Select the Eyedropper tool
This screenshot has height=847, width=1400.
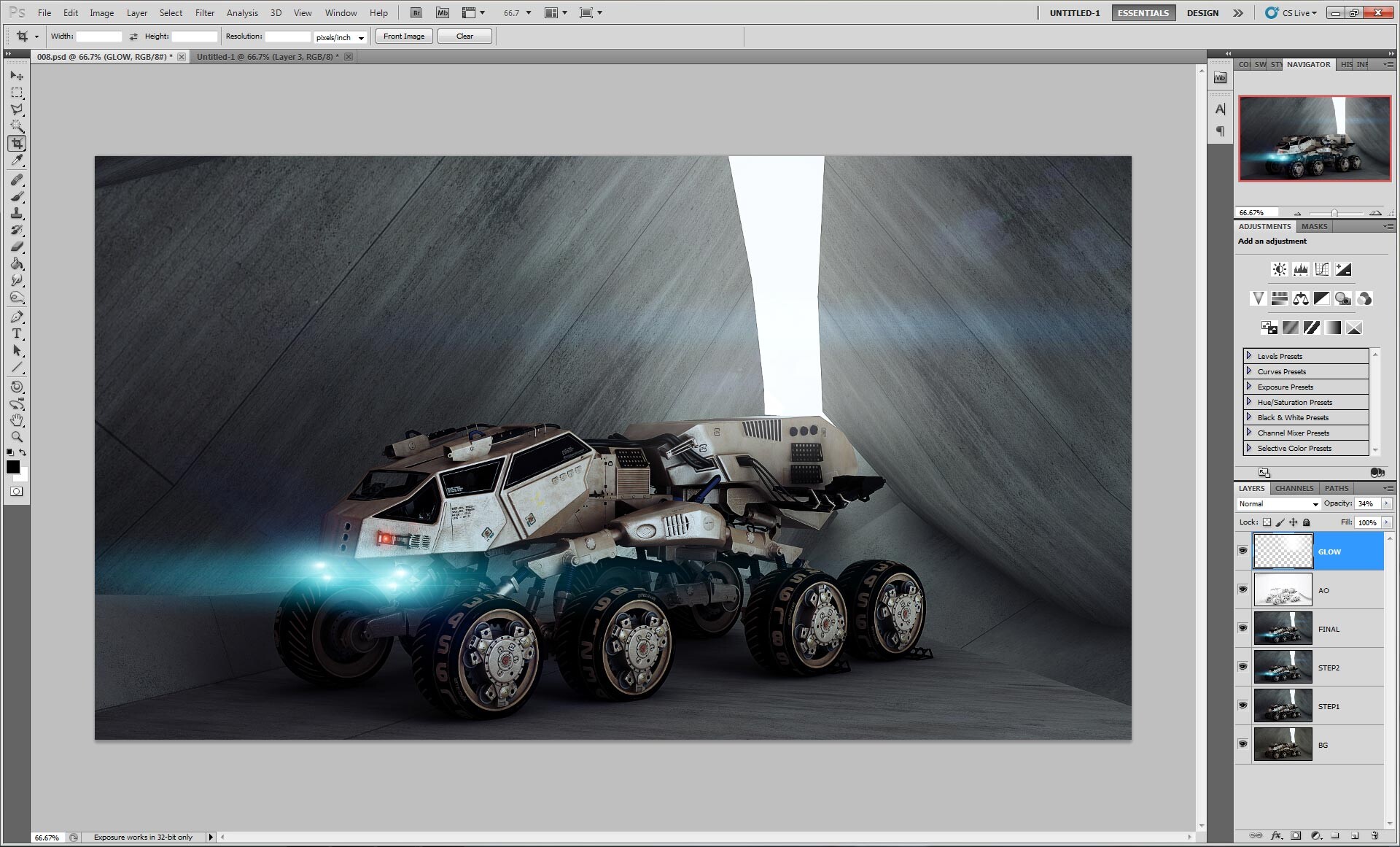17,160
